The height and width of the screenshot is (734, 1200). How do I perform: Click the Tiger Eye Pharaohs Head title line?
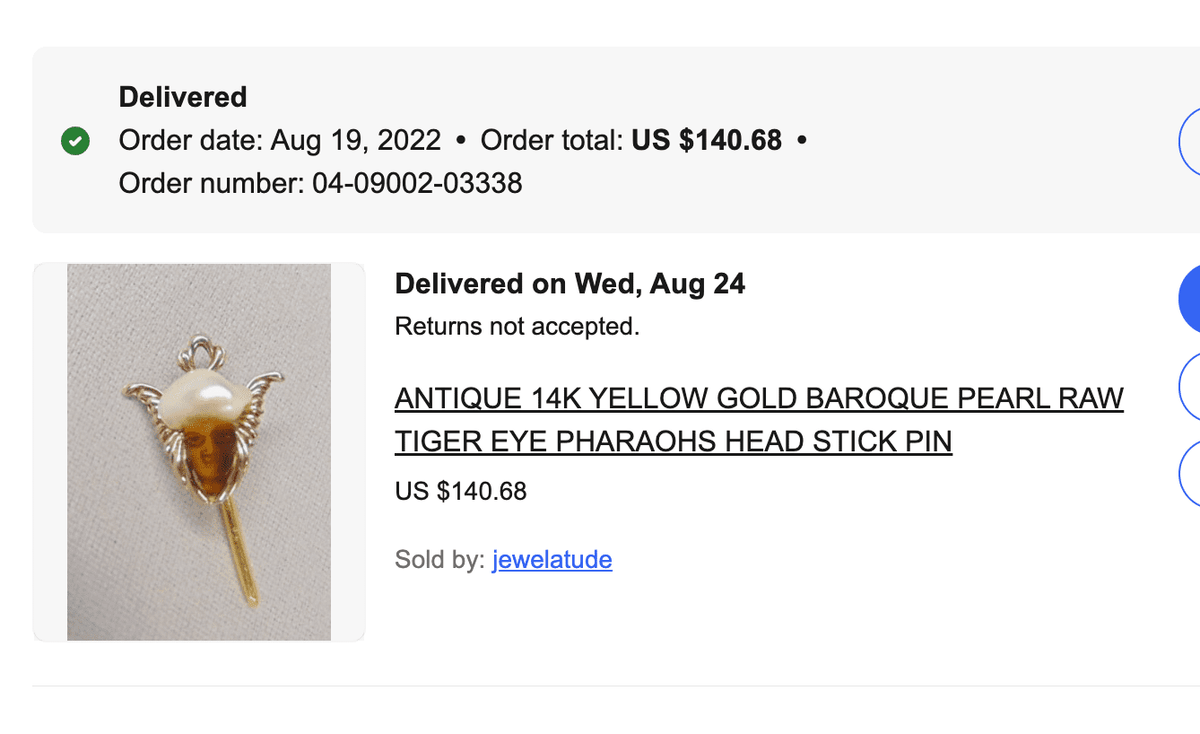pyautogui.click(x=674, y=440)
